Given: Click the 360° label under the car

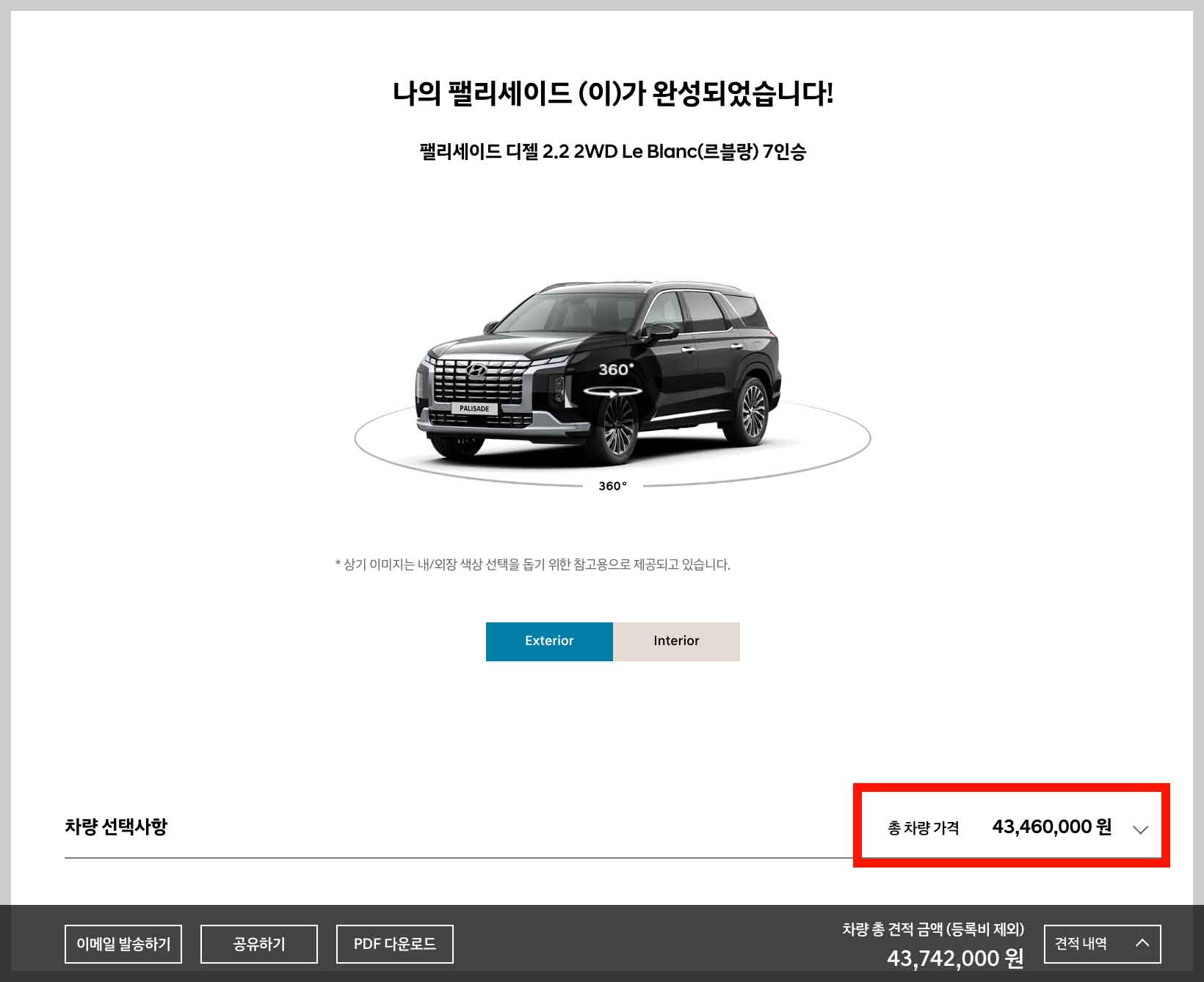Looking at the screenshot, I should point(612,486).
